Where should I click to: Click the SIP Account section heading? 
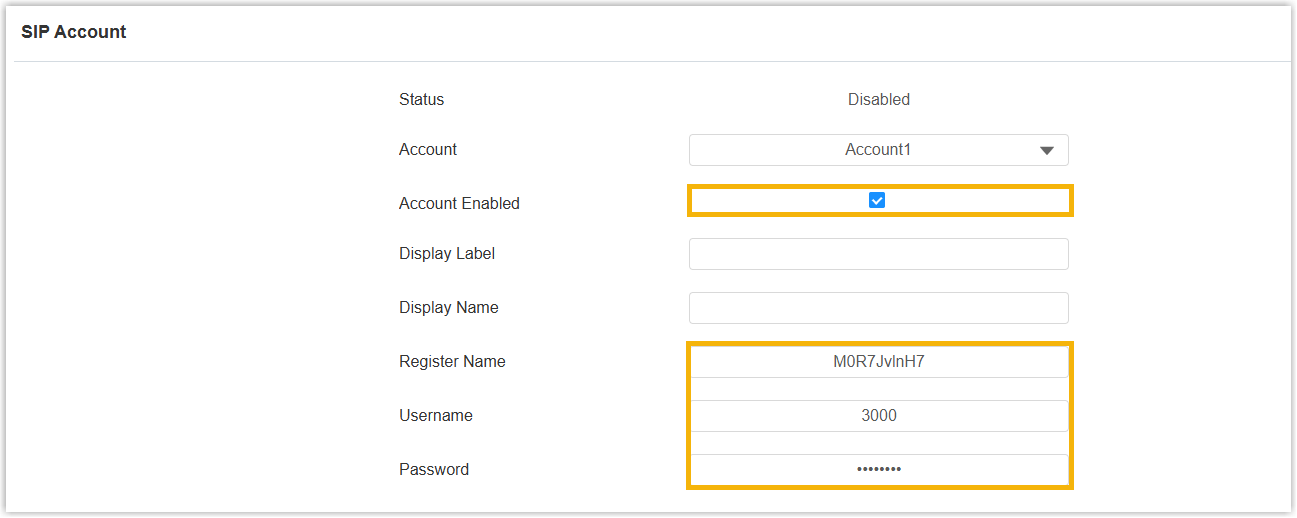click(x=74, y=32)
